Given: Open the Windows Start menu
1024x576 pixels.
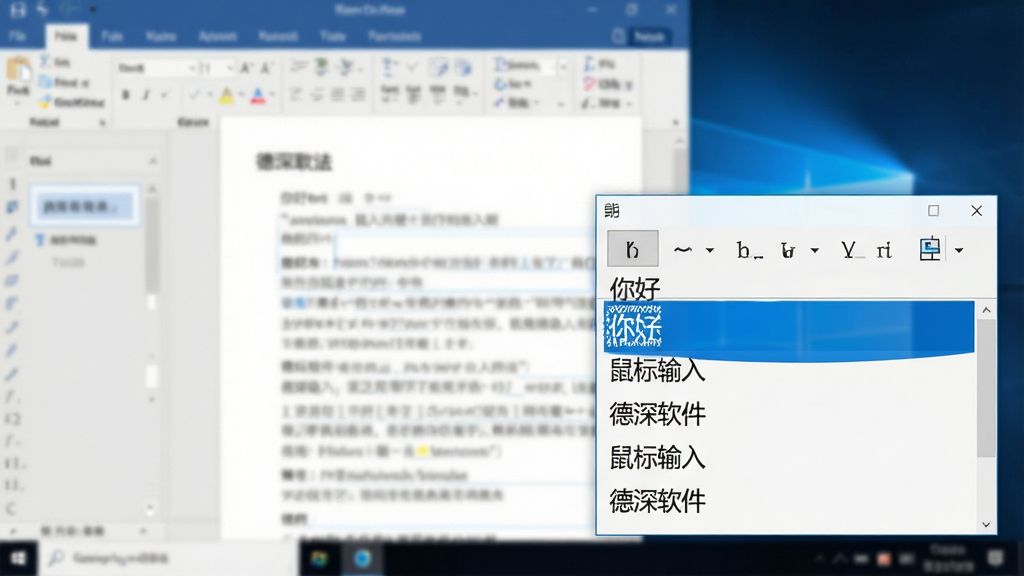Looking at the screenshot, I should [x=18, y=558].
